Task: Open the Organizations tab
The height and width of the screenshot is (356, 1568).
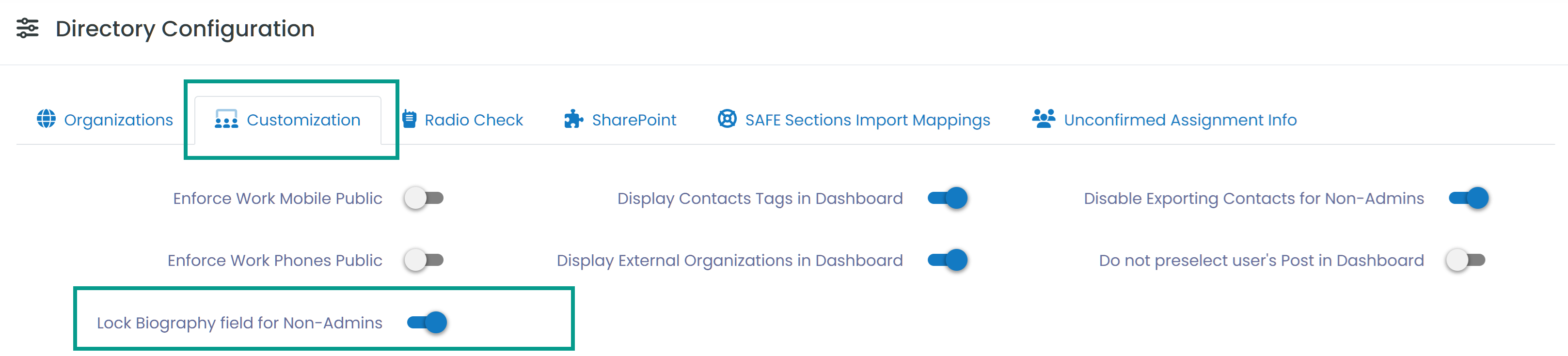Action: coord(105,120)
